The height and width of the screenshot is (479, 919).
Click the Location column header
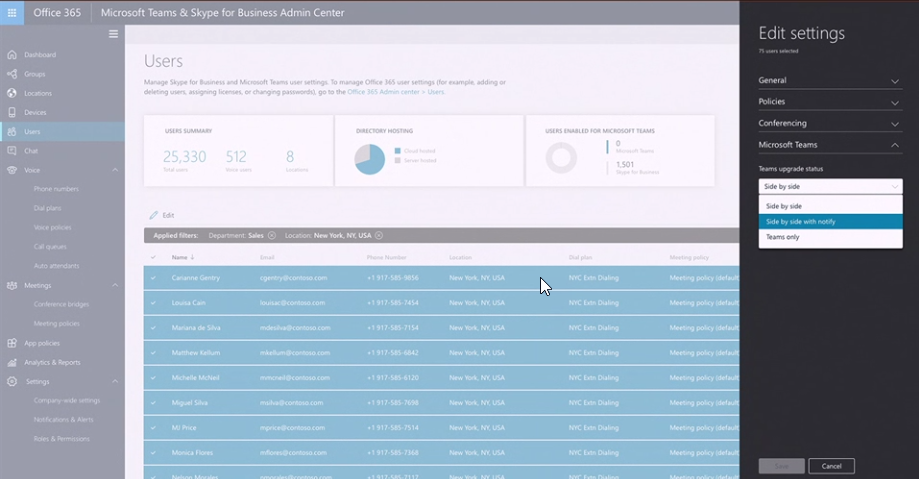(x=461, y=257)
